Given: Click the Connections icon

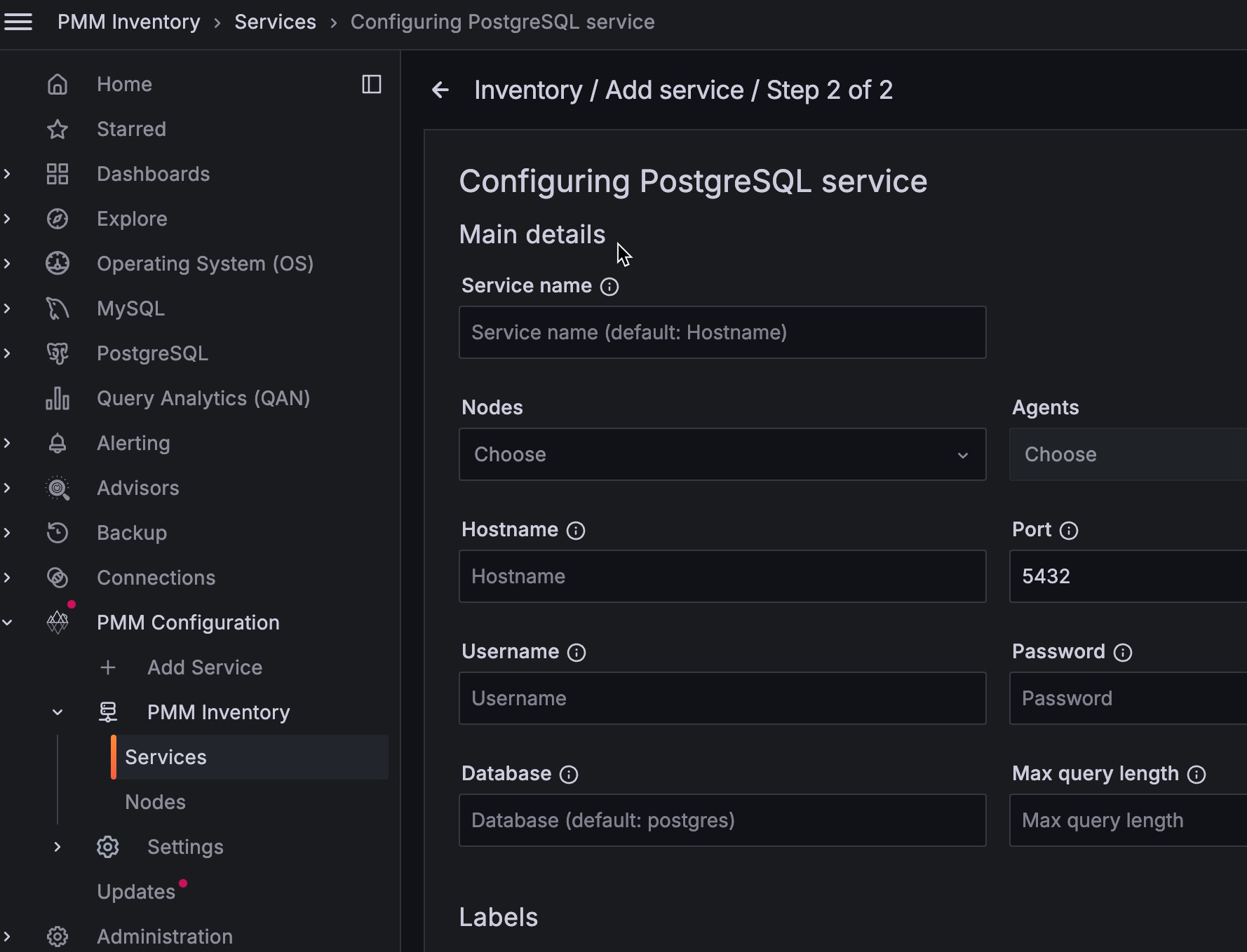Looking at the screenshot, I should (58, 578).
